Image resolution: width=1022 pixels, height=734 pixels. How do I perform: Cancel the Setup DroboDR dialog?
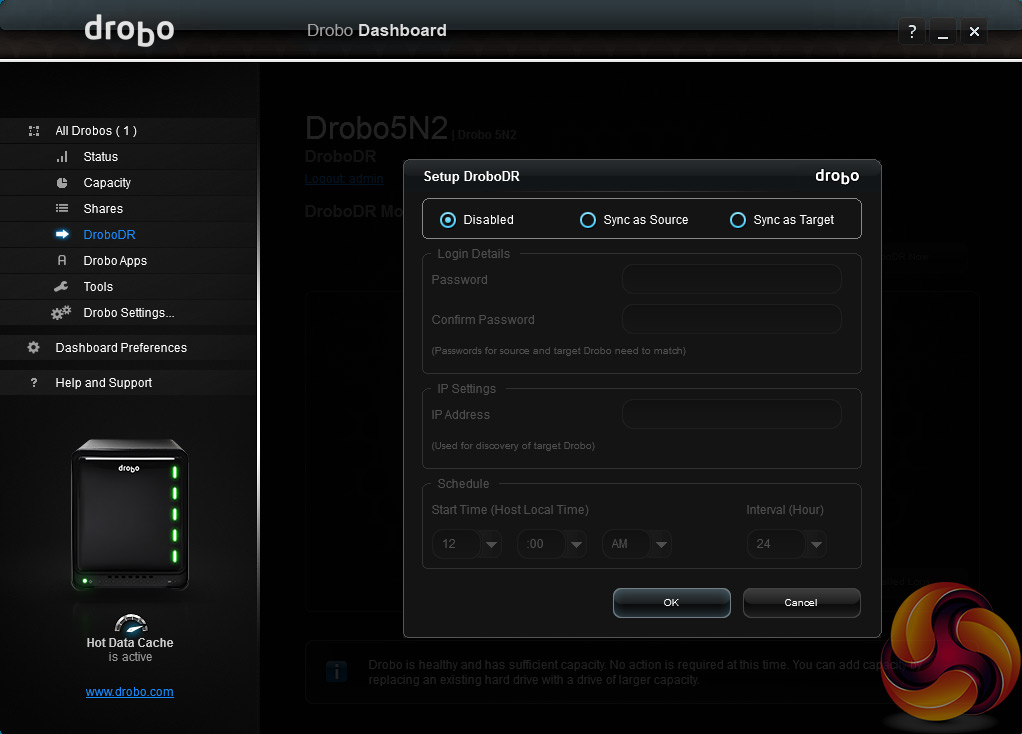[x=801, y=603]
